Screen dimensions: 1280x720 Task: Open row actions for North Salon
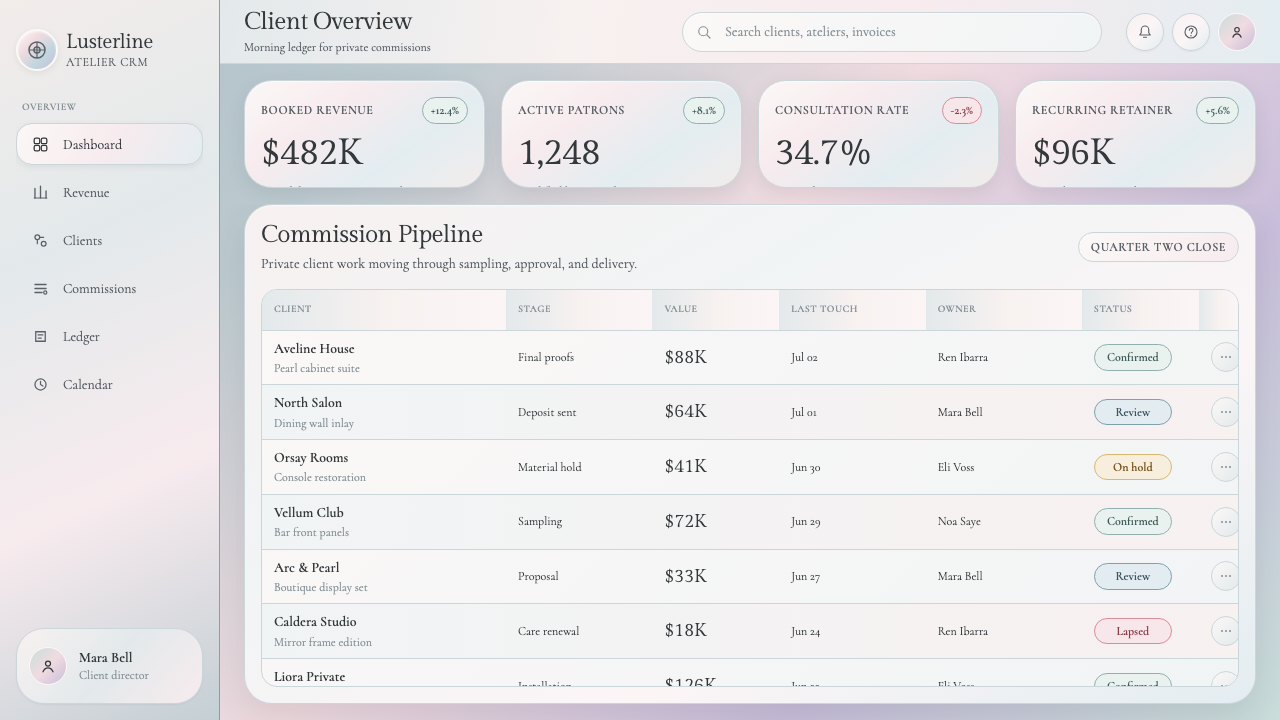click(1225, 412)
